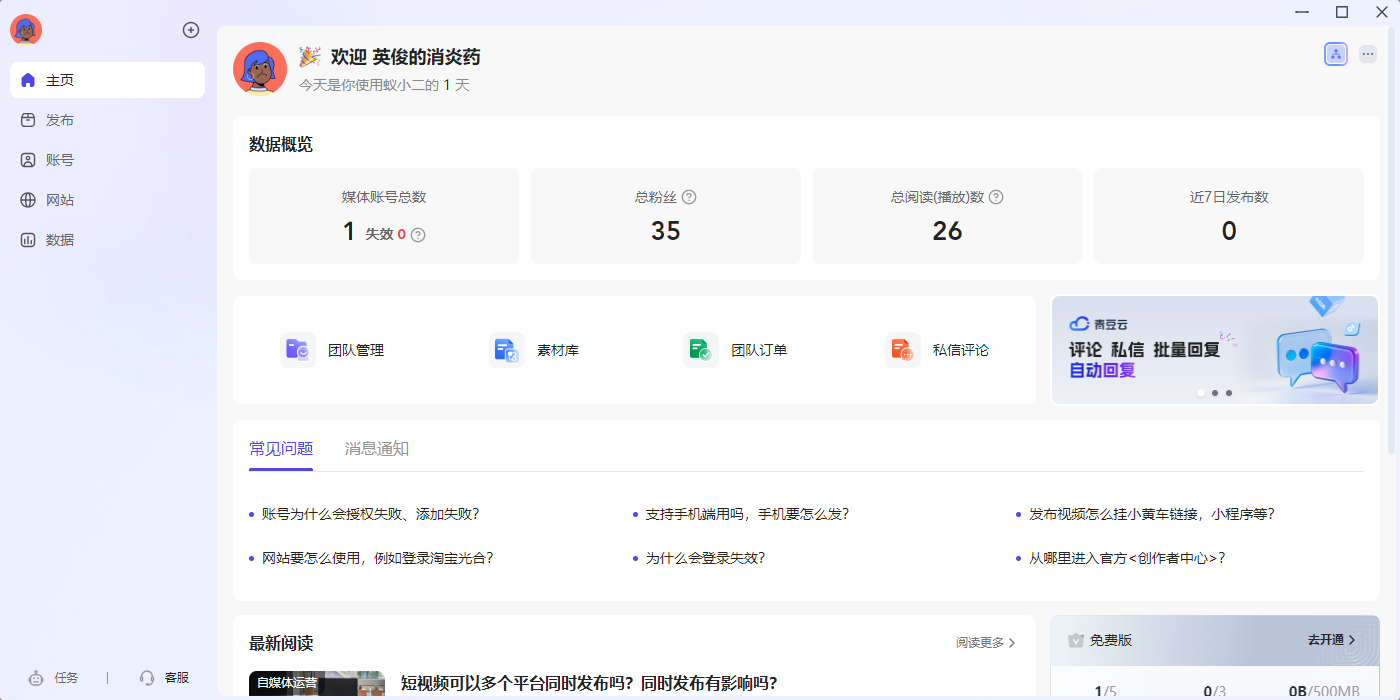Open 私信评论 shortcut

pos(938,350)
